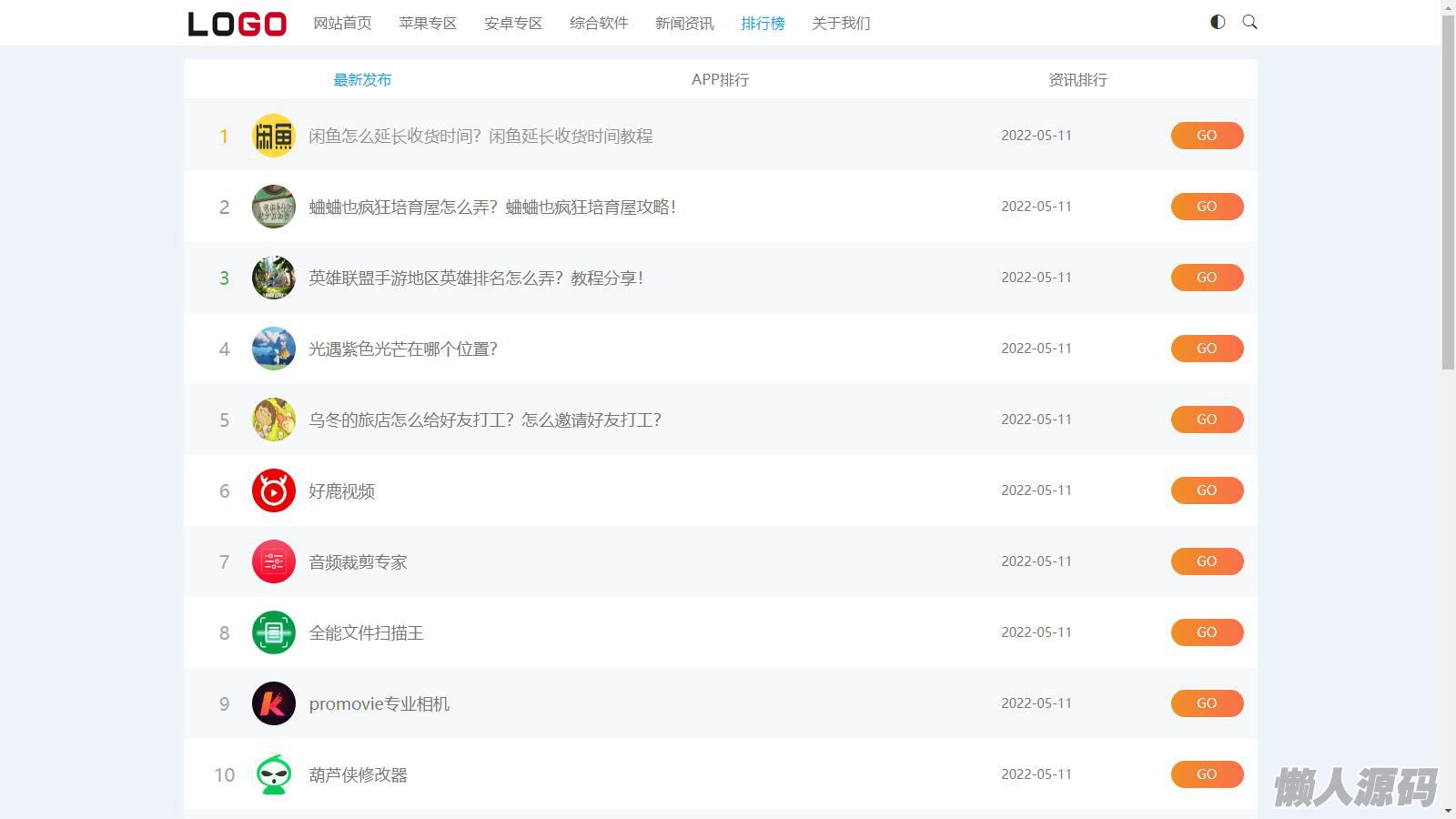Open the green 全能文件扫描王 icon

273,632
